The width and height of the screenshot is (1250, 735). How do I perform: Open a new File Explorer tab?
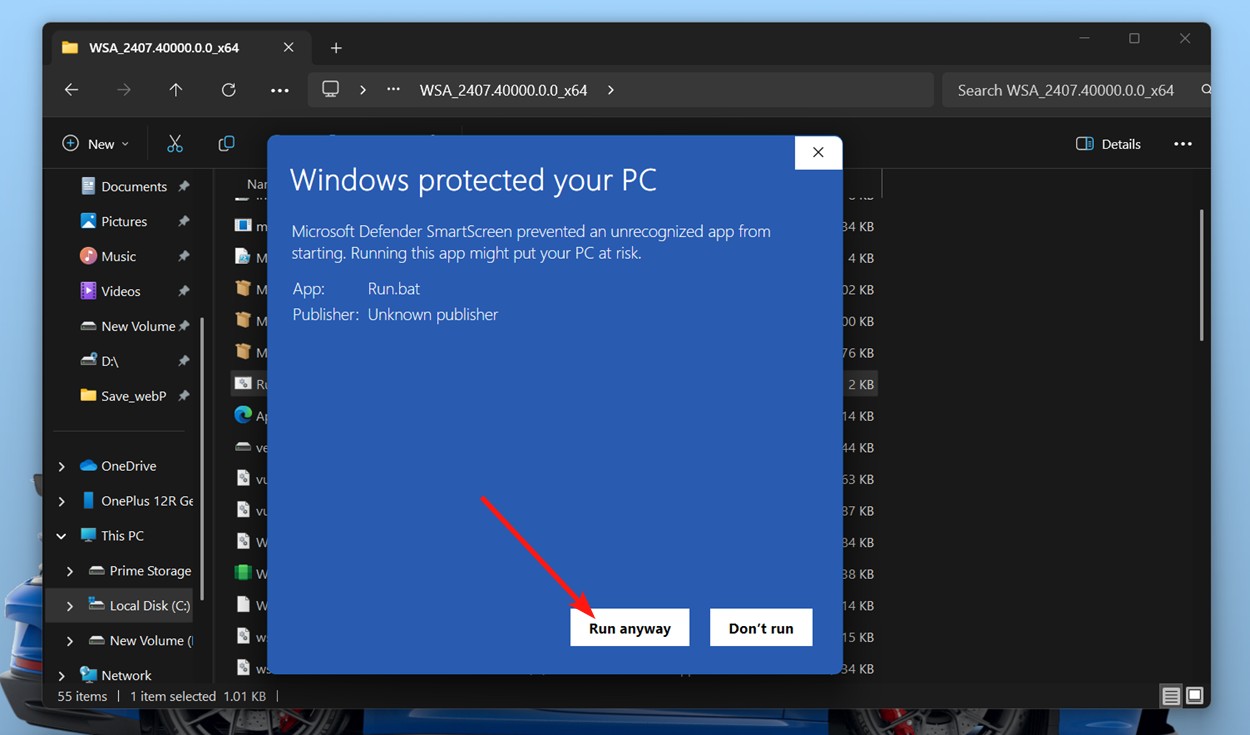336,47
